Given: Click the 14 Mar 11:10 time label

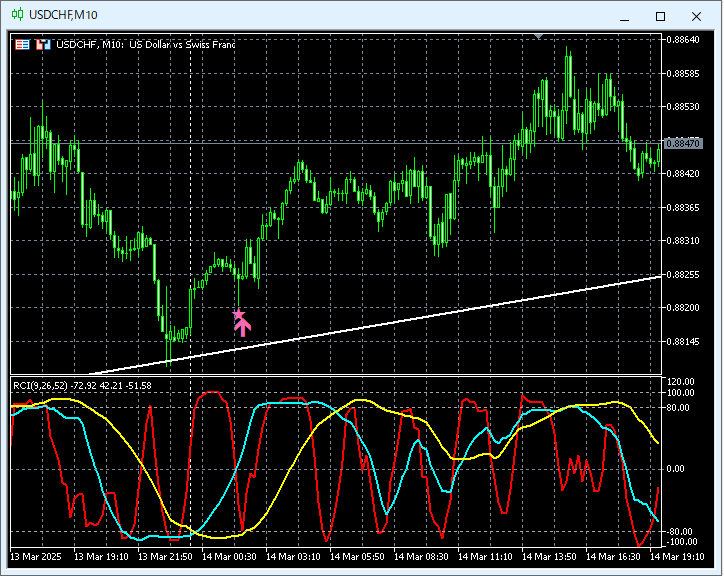Looking at the screenshot, I should 485,557.
